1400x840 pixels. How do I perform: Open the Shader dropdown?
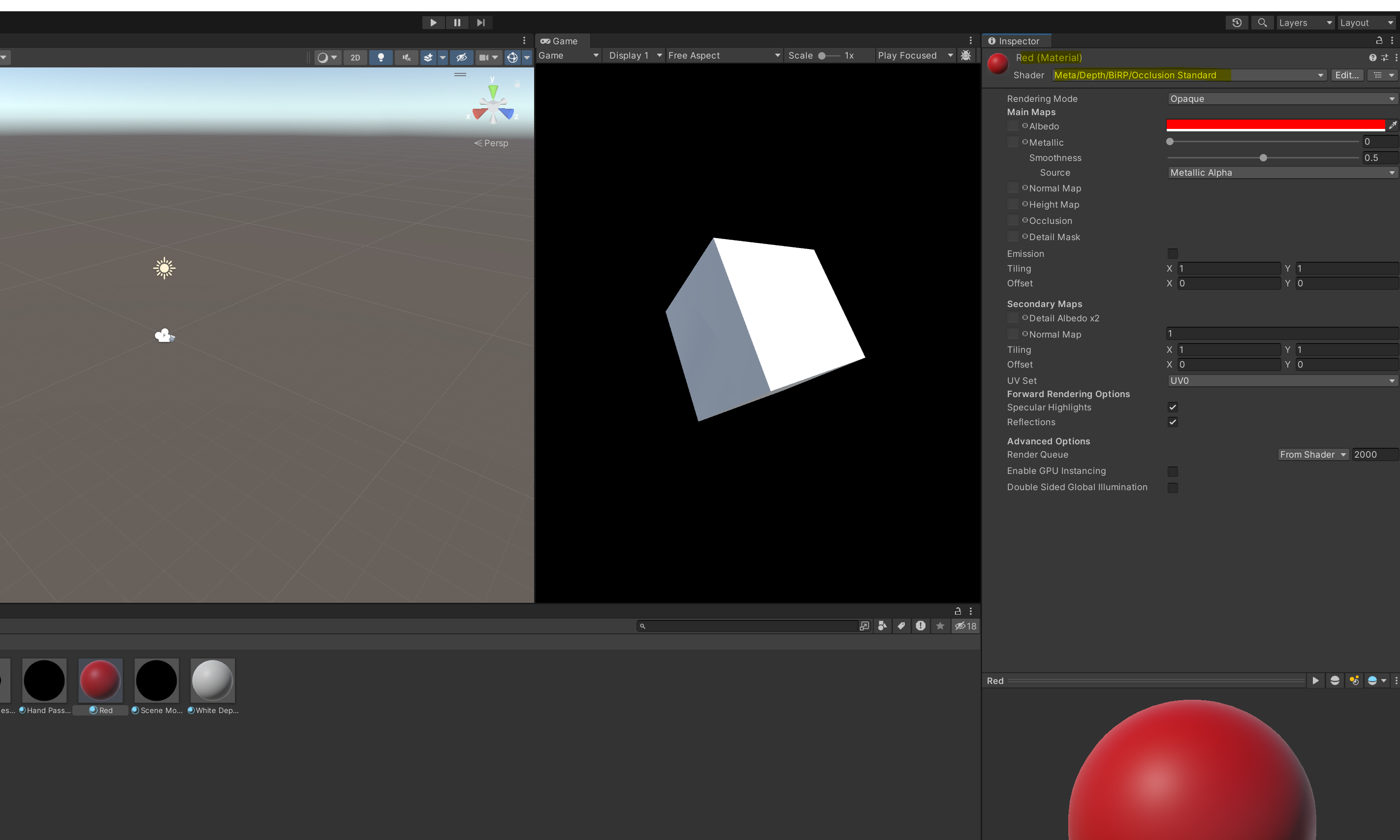point(1189,75)
